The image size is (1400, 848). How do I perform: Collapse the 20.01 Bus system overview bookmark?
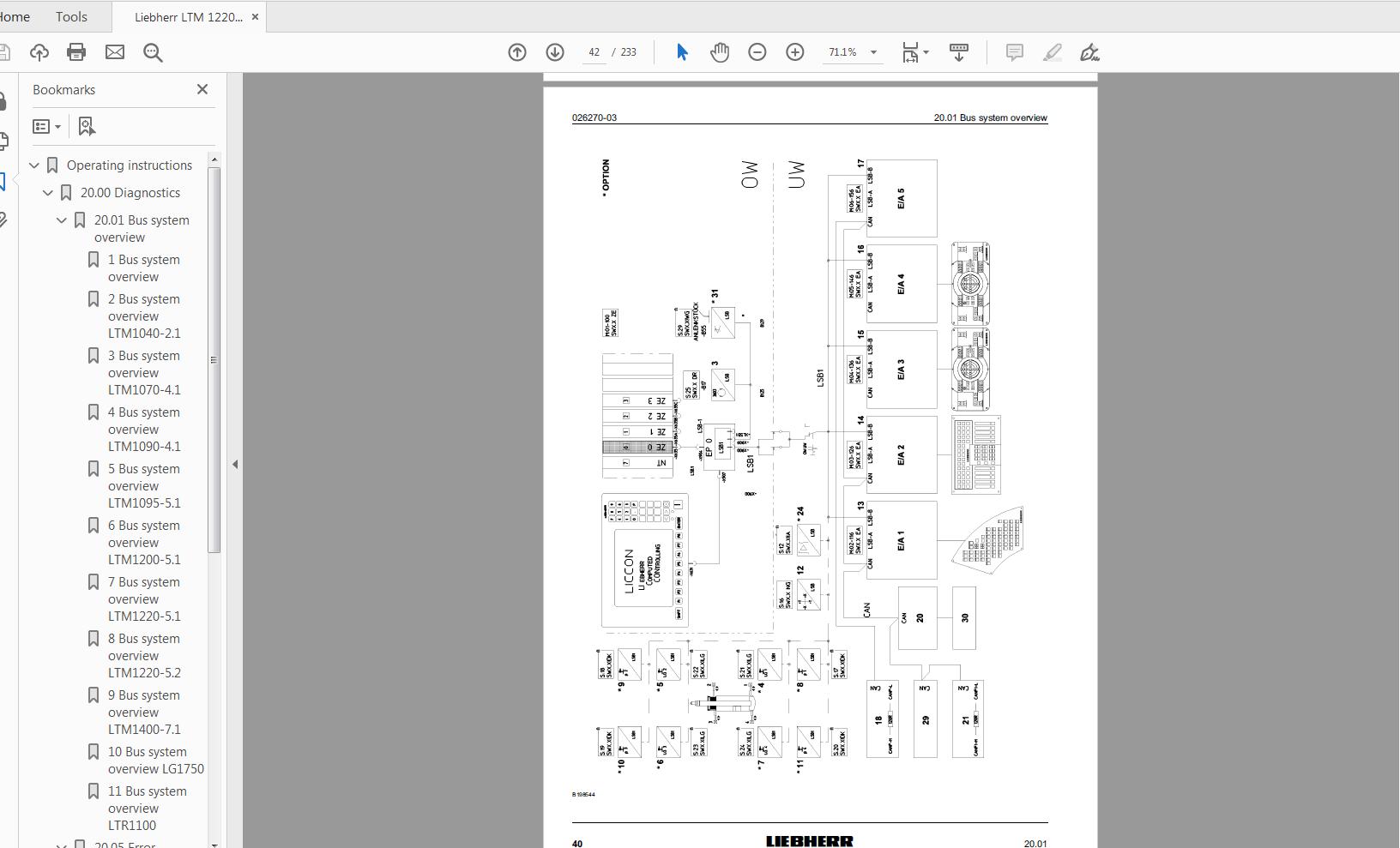(x=62, y=220)
